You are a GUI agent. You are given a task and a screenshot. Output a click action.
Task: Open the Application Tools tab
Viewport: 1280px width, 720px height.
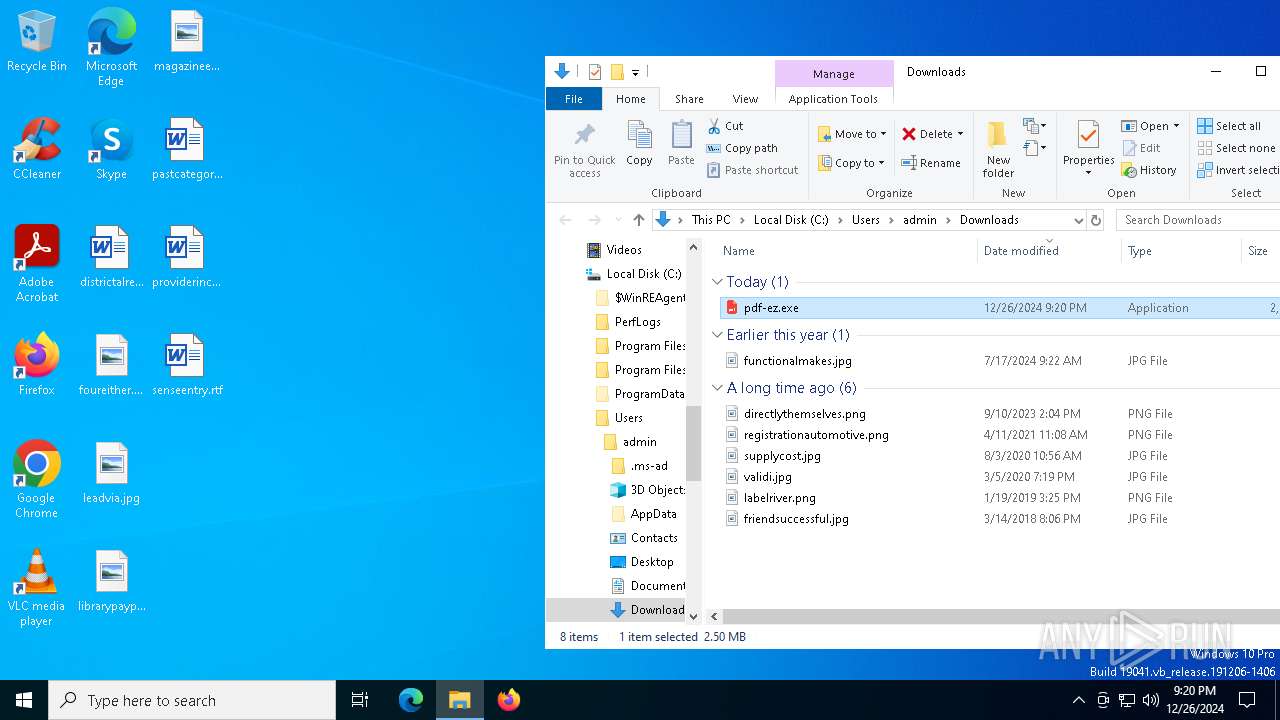pos(833,99)
